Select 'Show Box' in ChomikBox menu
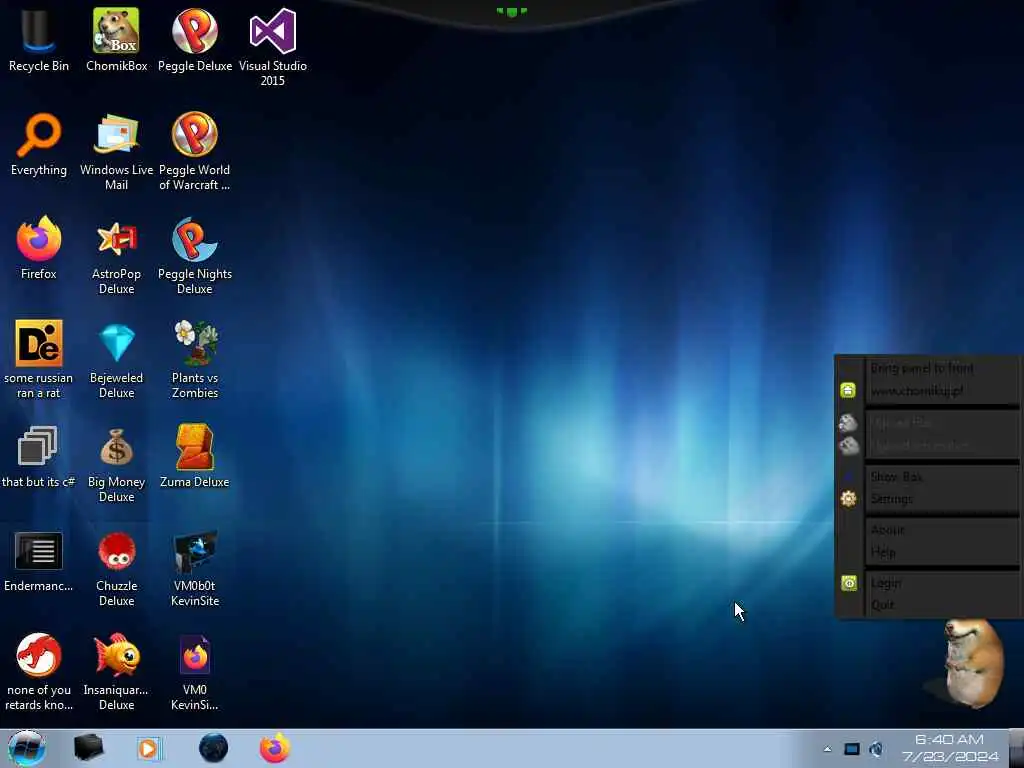The image size is (1024, 768). click(x=896, y=477)
